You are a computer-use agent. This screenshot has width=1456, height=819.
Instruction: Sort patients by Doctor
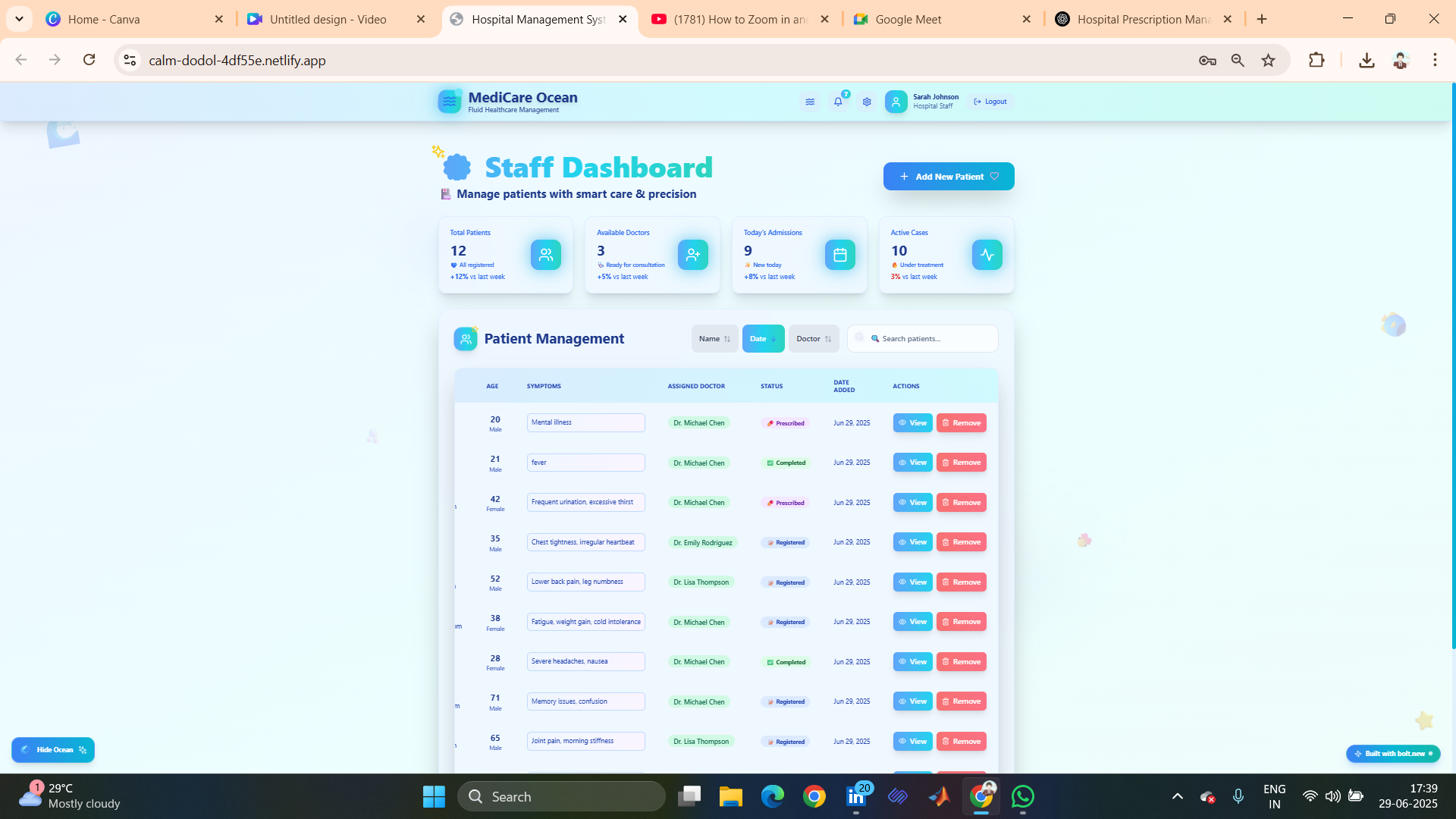point(814,339)
